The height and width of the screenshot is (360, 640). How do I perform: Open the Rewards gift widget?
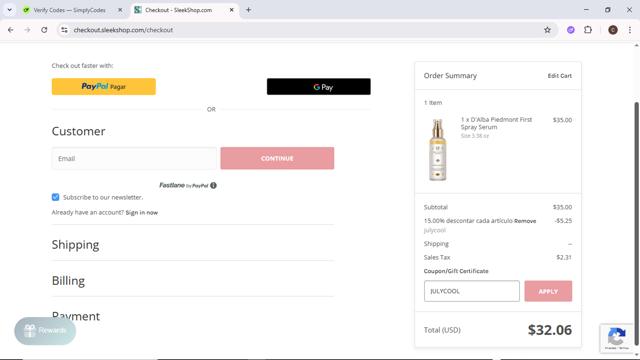pos(45,331)
